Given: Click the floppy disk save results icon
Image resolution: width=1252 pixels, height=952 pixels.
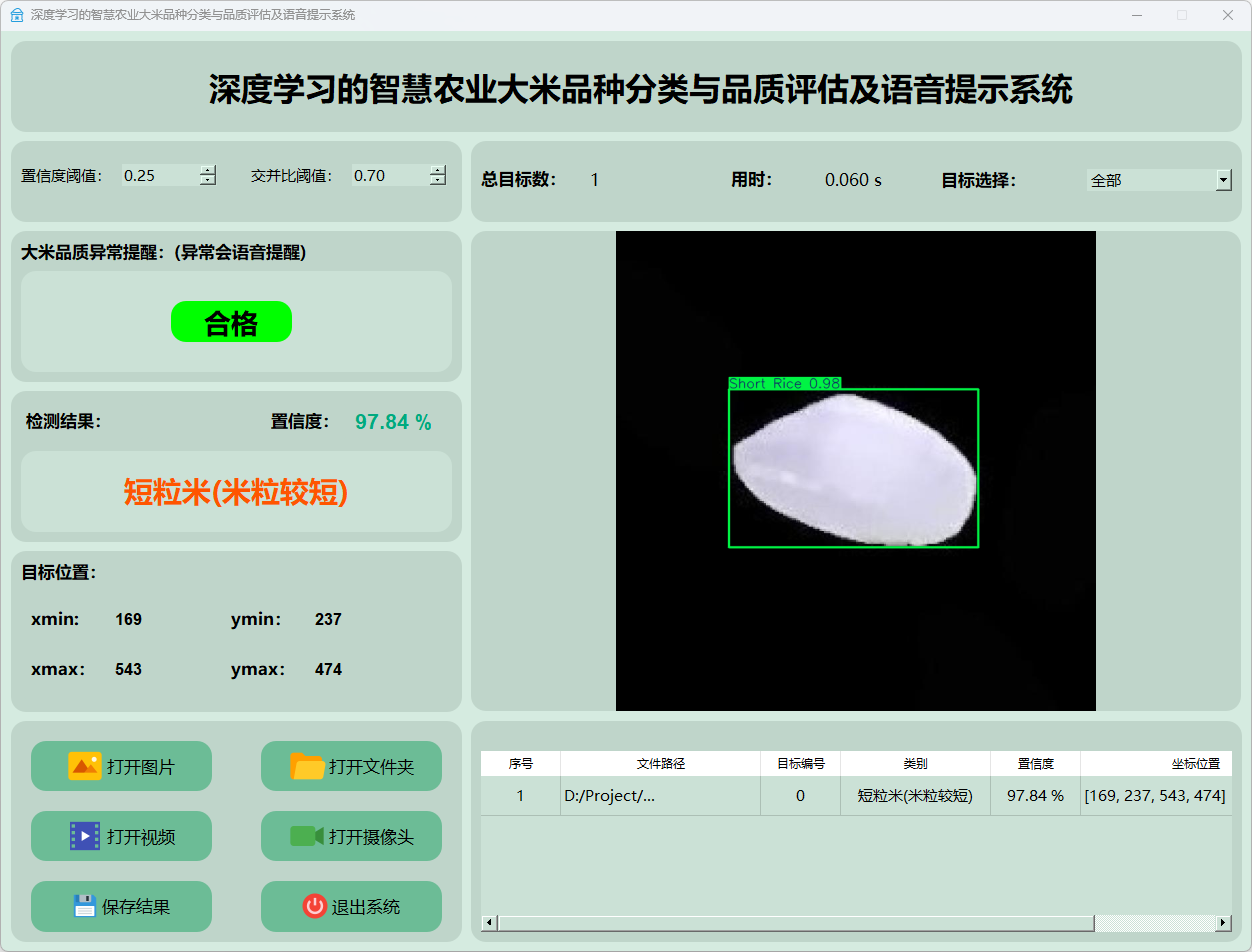Looking at the screenshot, I should [84, 906].
